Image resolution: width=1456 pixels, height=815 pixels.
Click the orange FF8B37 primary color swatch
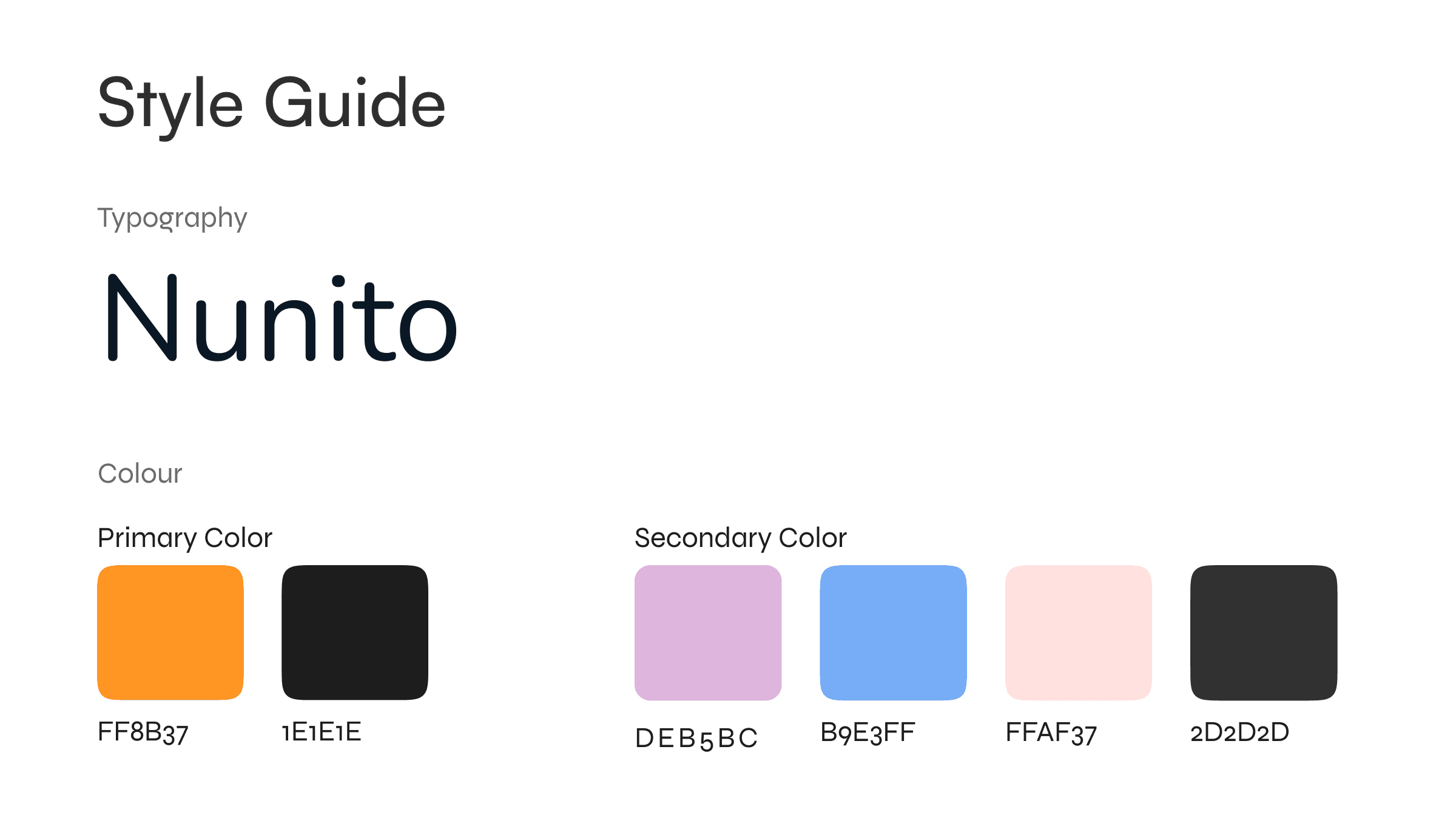(170, 632)
